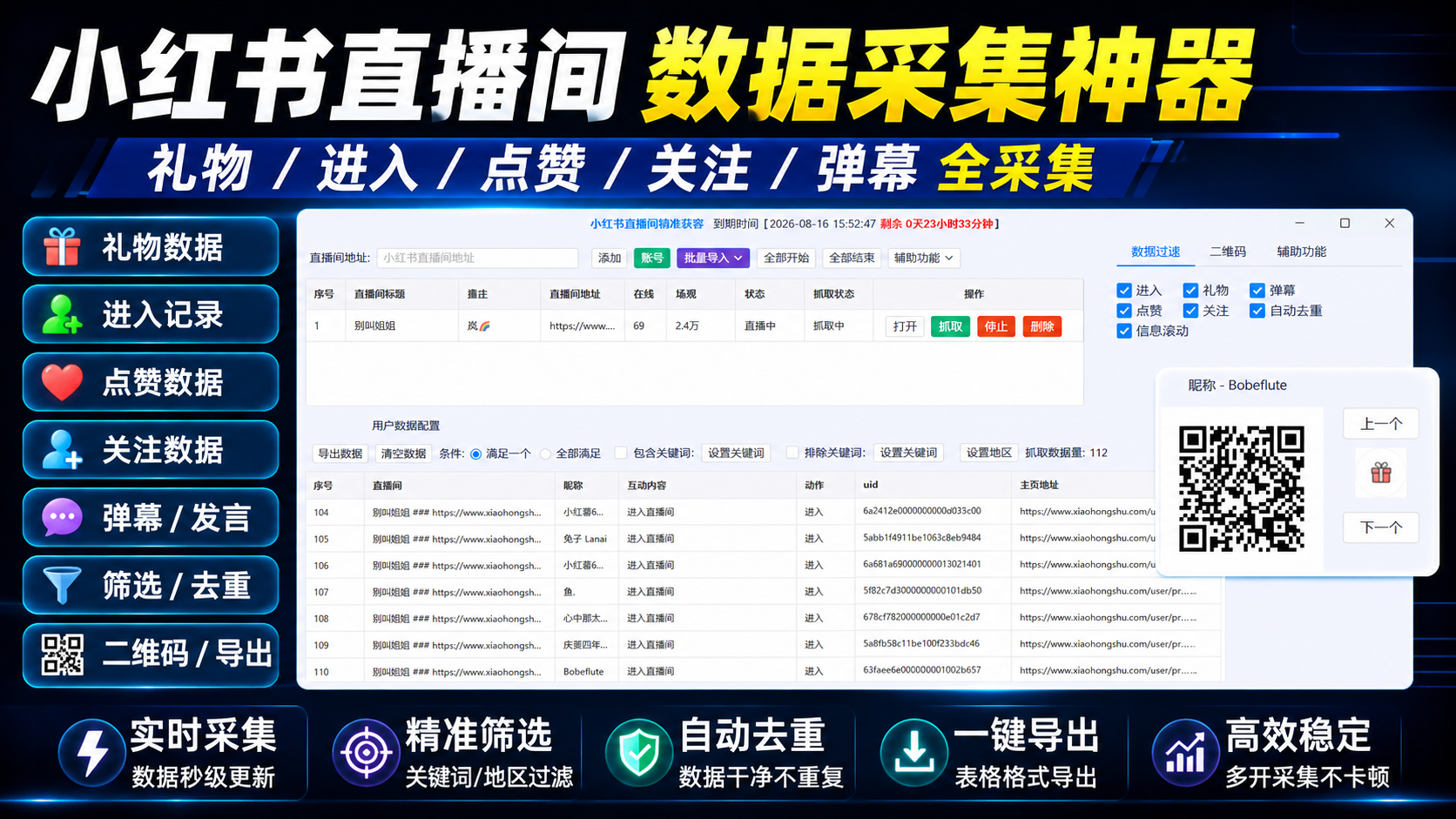
Task: Switch to the 数据过滤 tab
Action: (1156, 252)
